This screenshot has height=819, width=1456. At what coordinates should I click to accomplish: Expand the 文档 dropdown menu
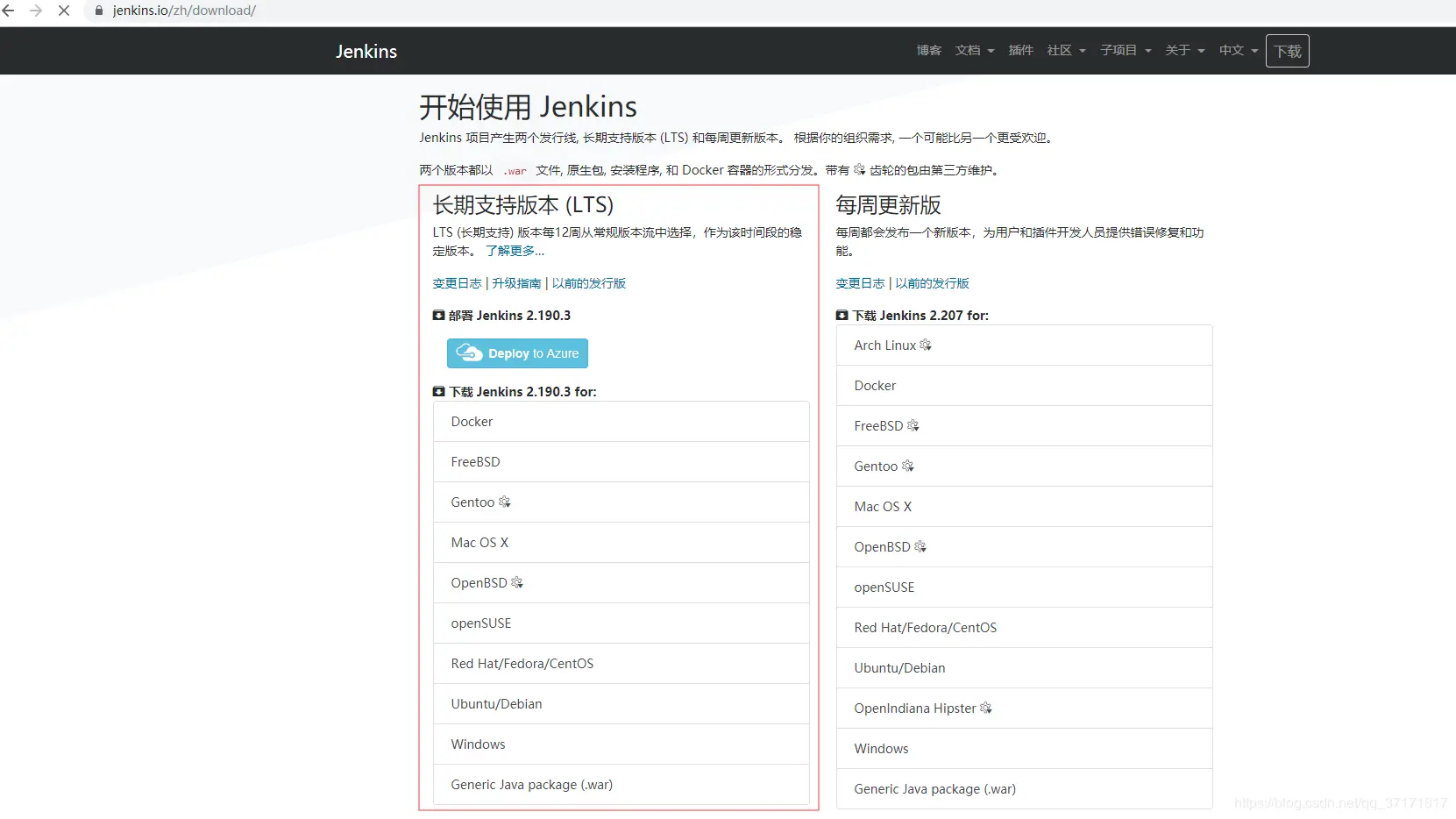(x=975, y=51)
